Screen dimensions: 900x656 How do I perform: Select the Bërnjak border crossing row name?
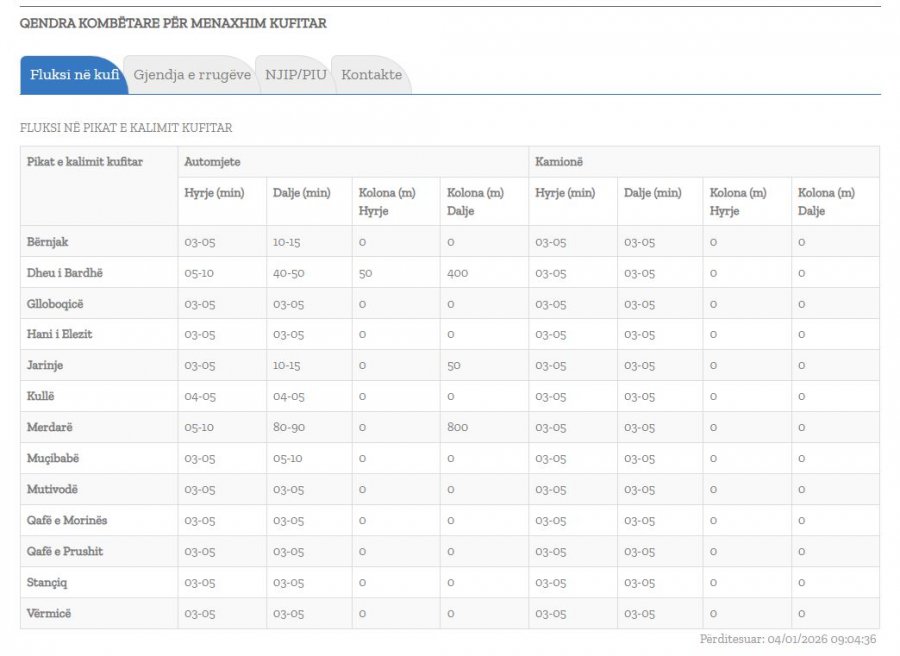coord(48,242)
